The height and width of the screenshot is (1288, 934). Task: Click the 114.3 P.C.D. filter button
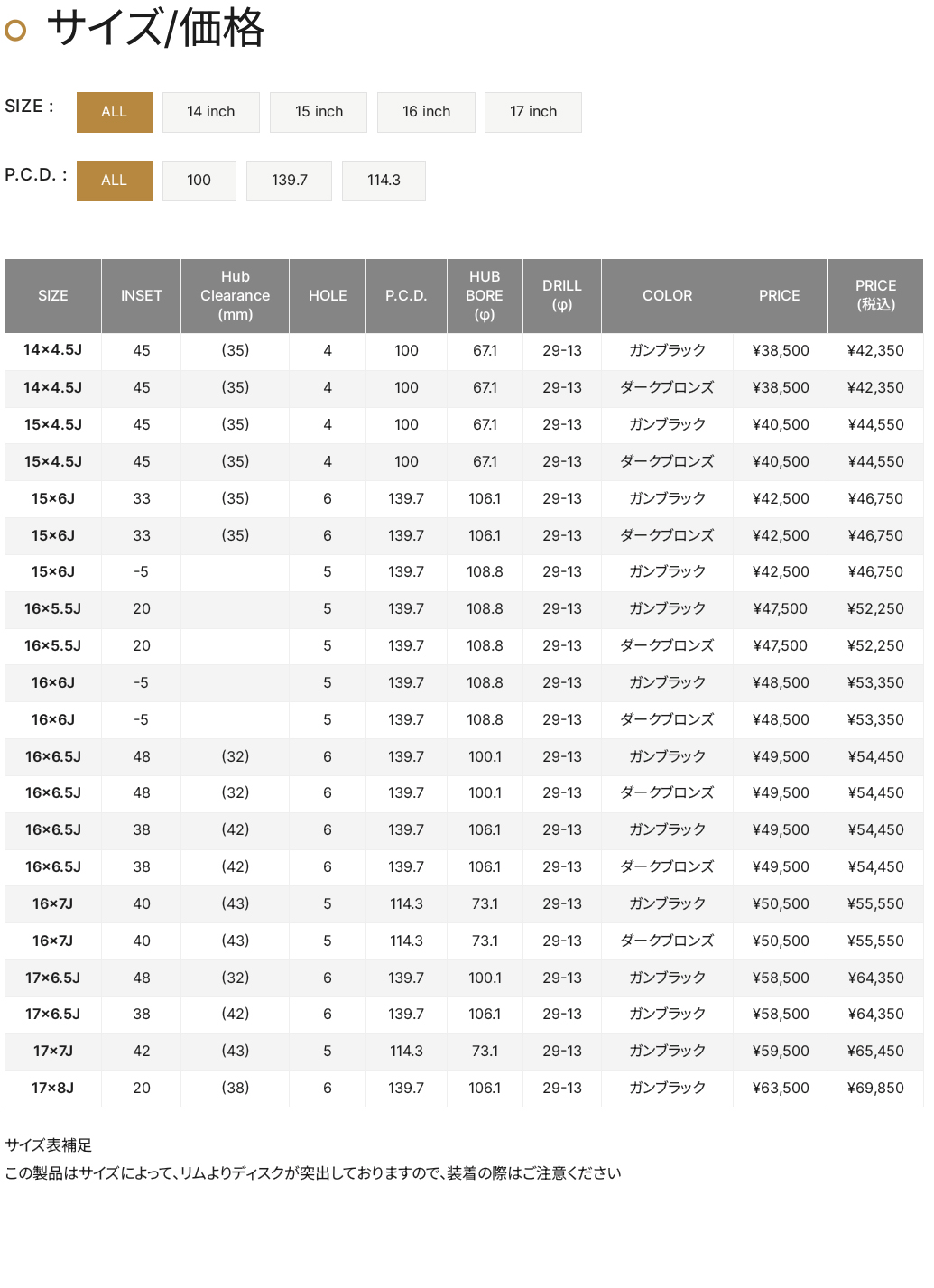coord(384,181)
